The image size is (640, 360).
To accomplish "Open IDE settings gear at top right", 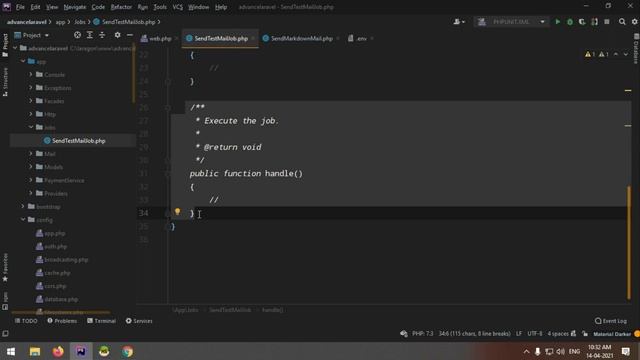I will pyautogui.click(x=635, y=22).
